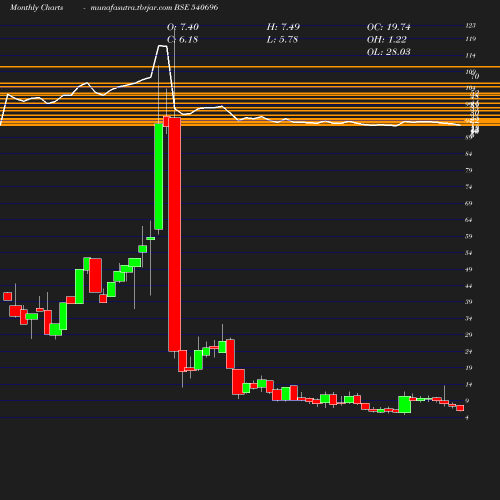500x500 pixels.
Task: Click the flat peak of the white line
Action: pos(162,46)
